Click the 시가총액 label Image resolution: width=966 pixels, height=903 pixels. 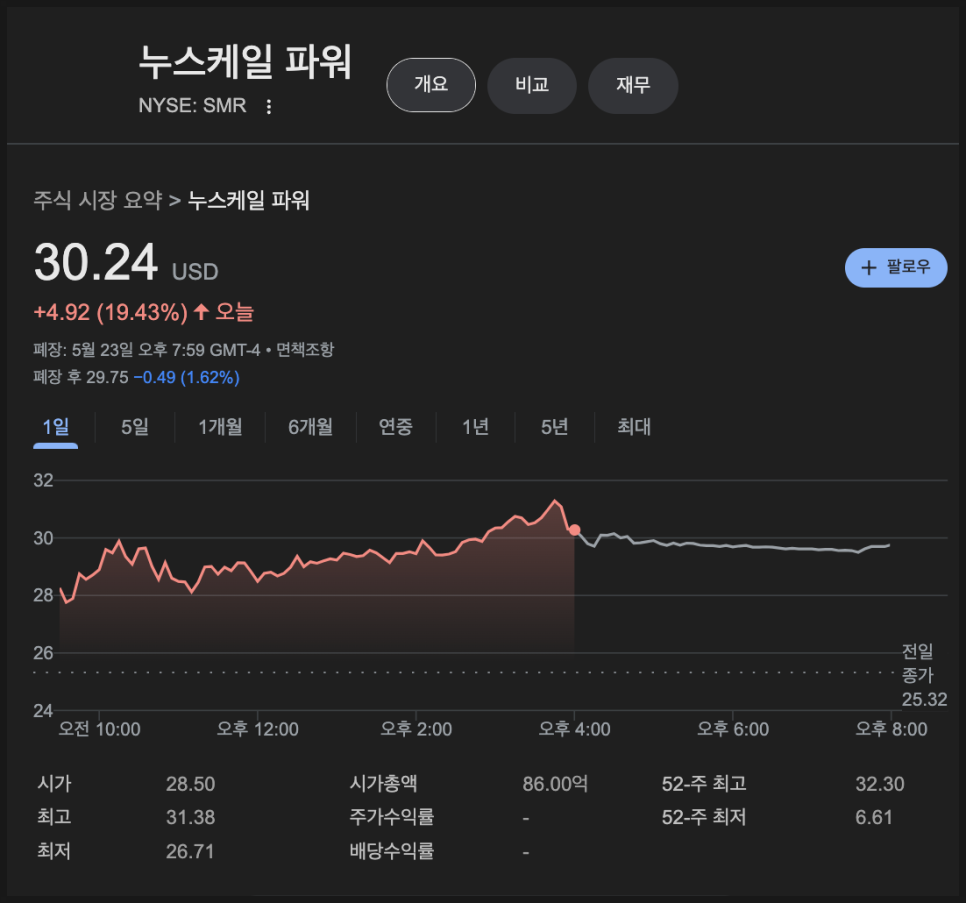click(x=383, y=784)
